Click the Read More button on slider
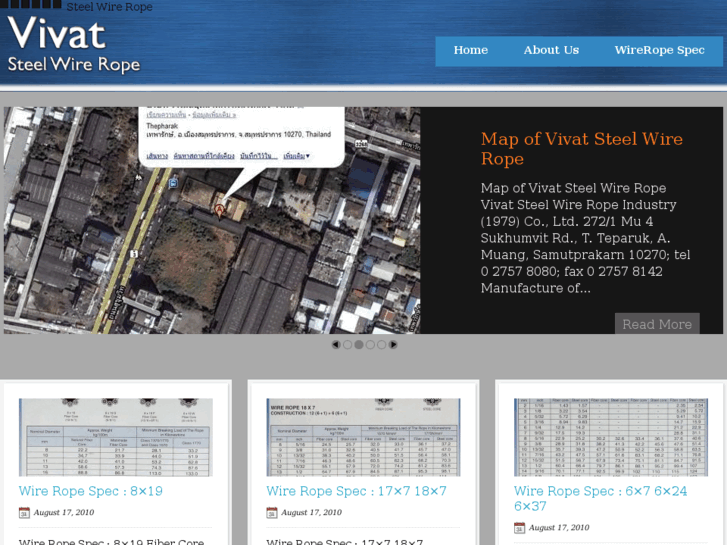727x545 pixels. point(657,323)
